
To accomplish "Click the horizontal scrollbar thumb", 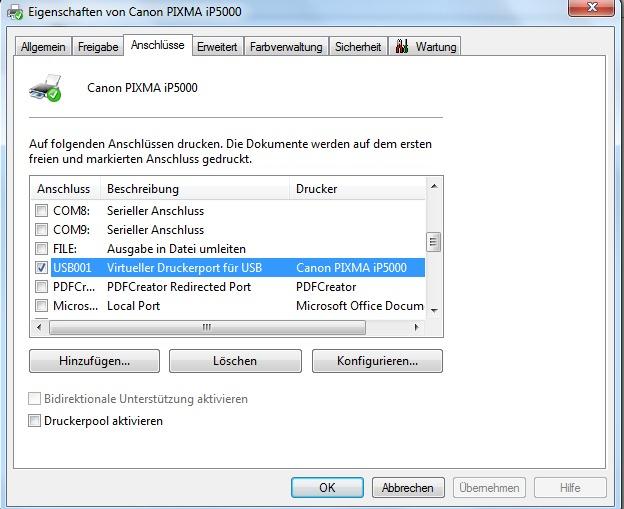I will click(207, 327).
